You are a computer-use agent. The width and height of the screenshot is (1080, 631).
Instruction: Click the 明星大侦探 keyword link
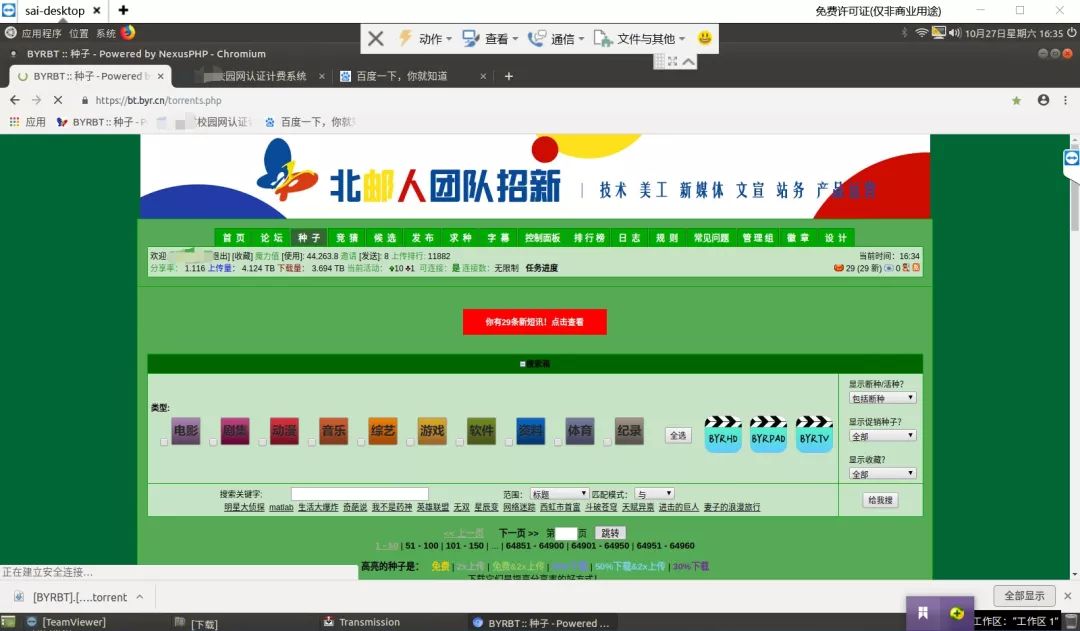[244, 507]
